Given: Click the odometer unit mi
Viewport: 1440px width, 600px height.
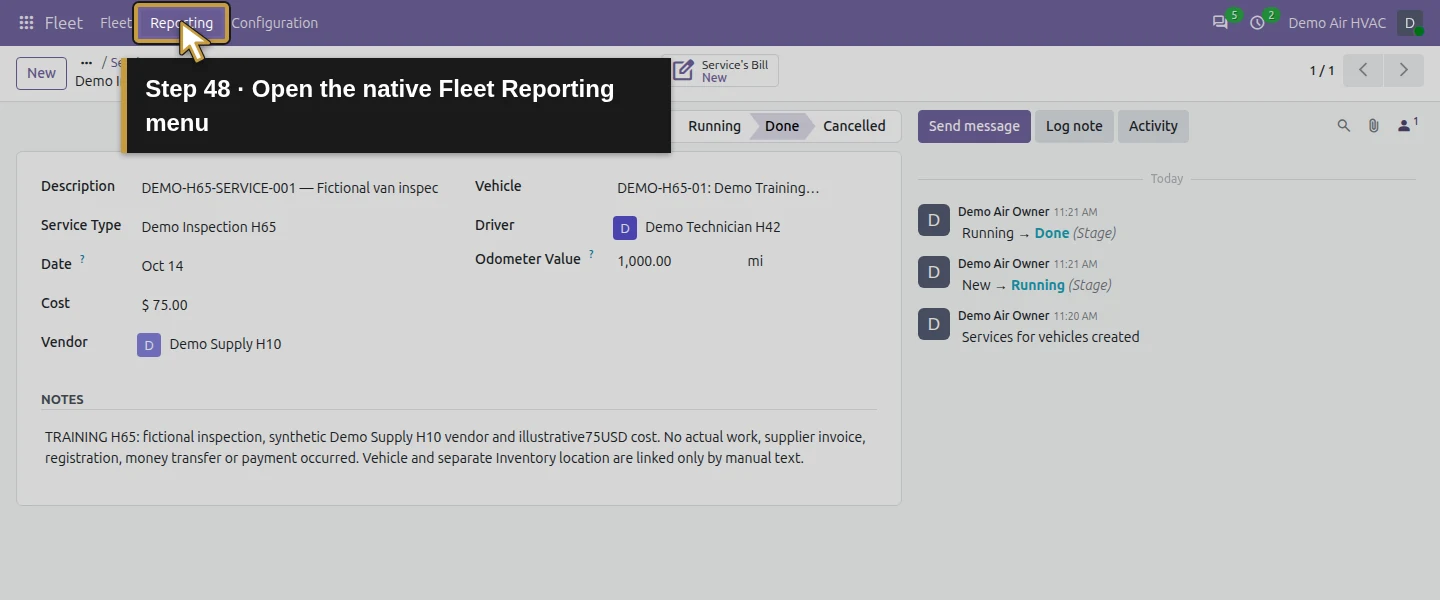Looking at the screenshot, I should click(755, 261).
